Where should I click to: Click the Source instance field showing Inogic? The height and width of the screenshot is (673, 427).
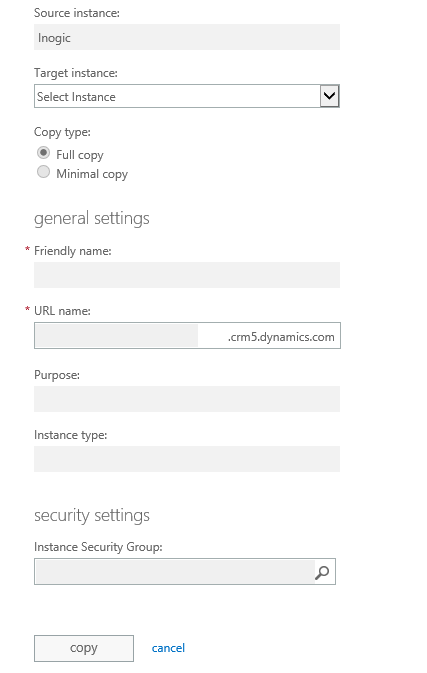(x=187, y=37)
